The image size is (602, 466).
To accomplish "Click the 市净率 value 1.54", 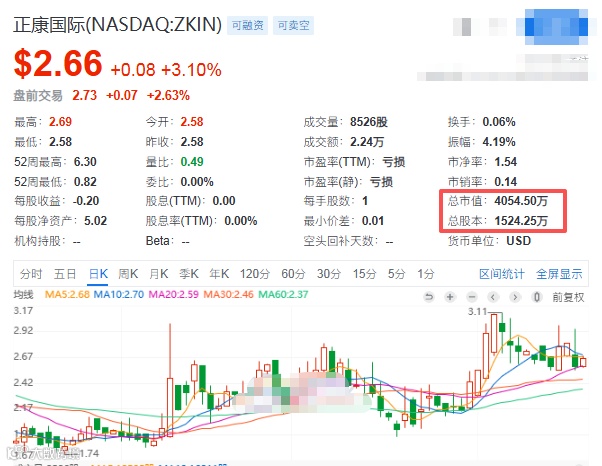I will pos(505,162).
